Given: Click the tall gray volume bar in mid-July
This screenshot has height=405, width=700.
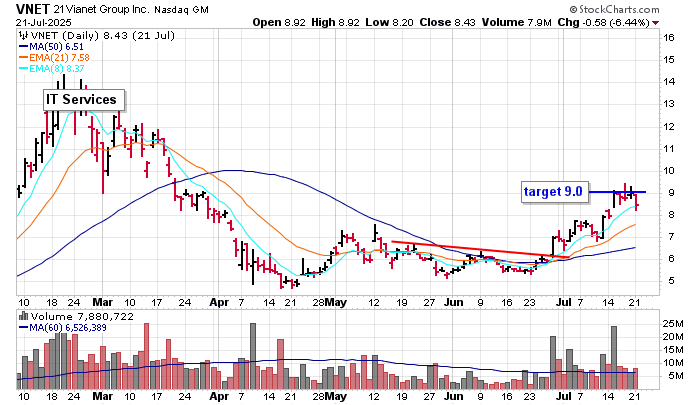Looking at the screenshot, I should pos(614,358).
